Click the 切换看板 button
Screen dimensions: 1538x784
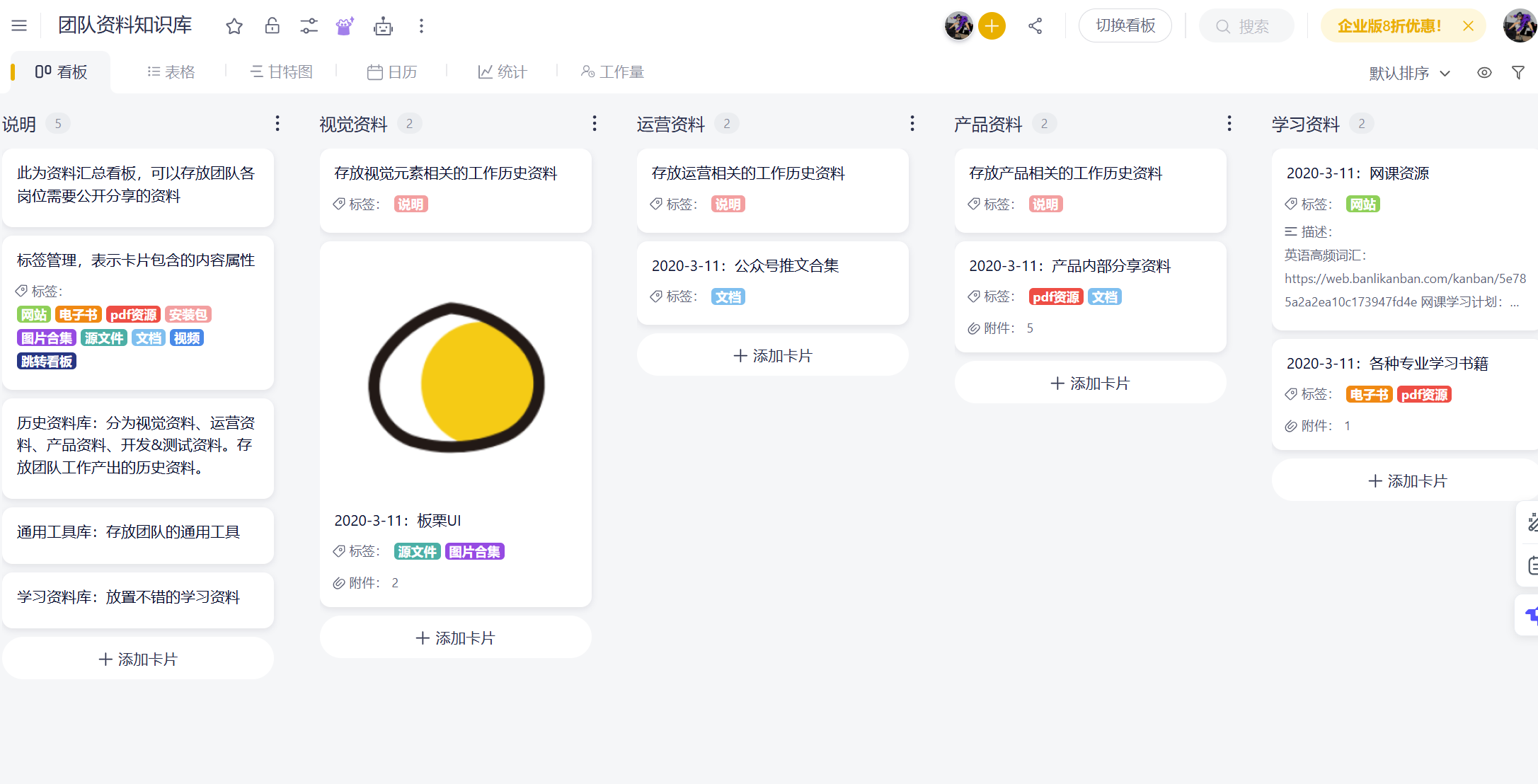tap(1125, 25)
